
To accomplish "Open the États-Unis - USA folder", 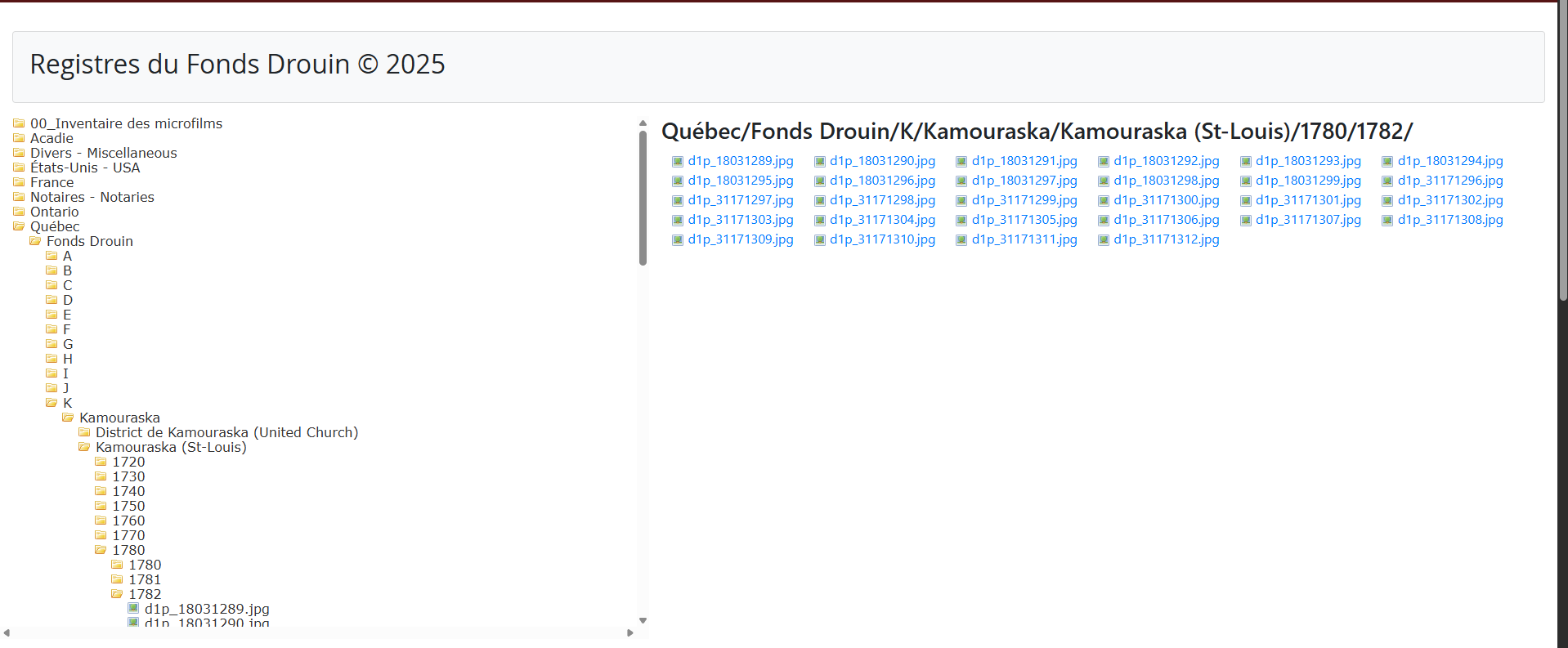I will pos(85,168).
